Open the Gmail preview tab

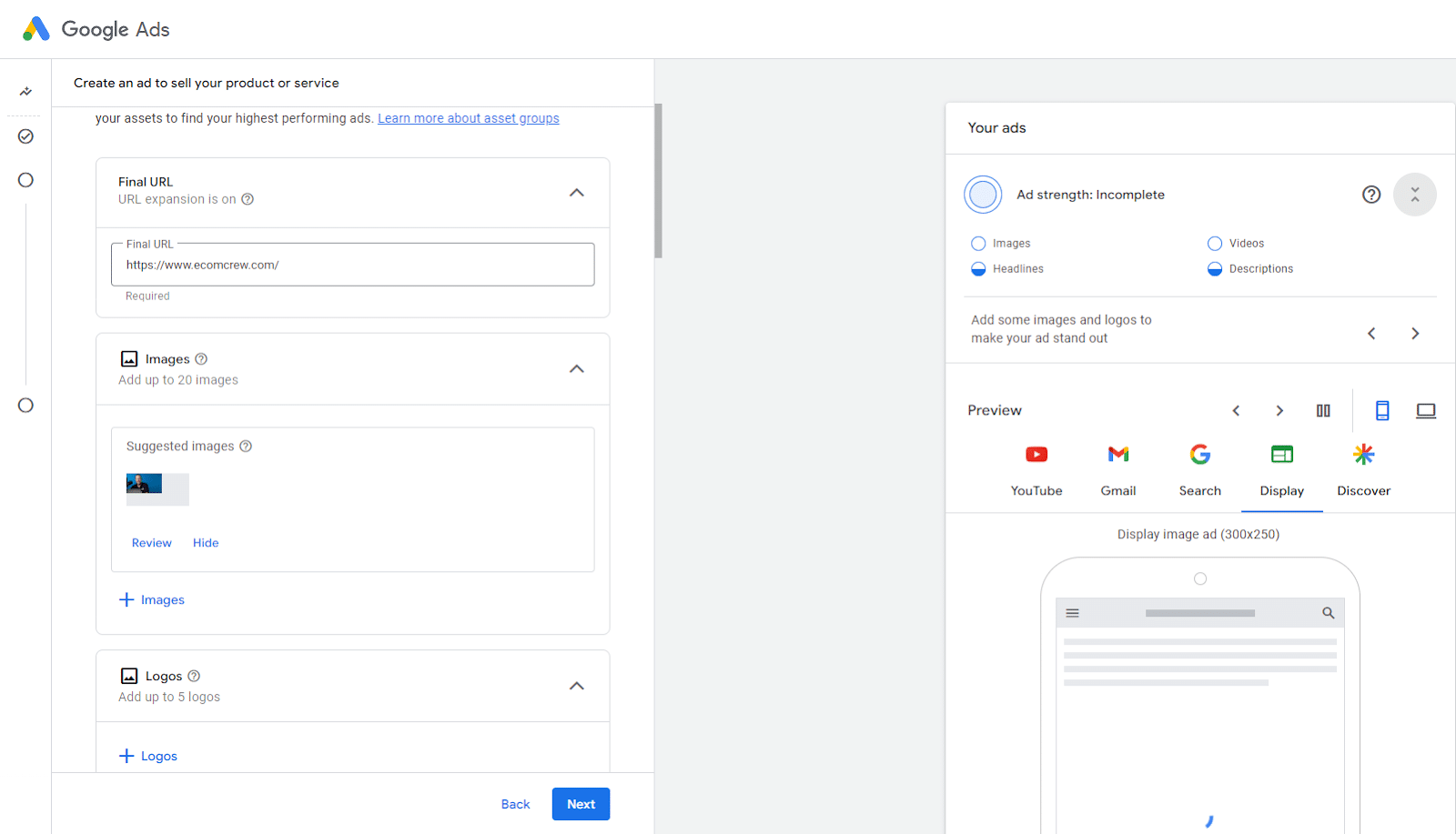1118,471
